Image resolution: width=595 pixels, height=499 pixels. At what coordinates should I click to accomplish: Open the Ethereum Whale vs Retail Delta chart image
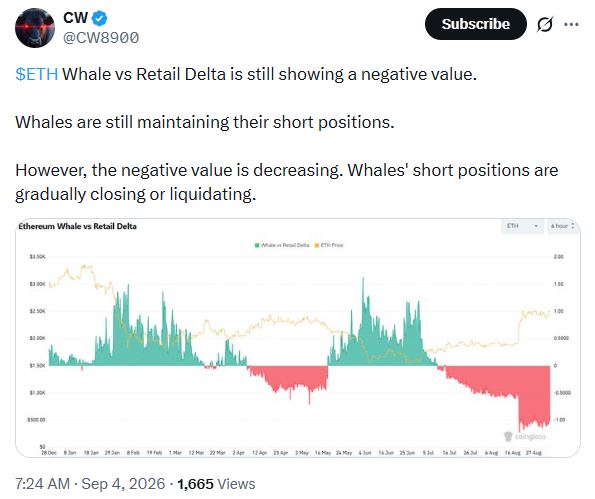(298, 338)
